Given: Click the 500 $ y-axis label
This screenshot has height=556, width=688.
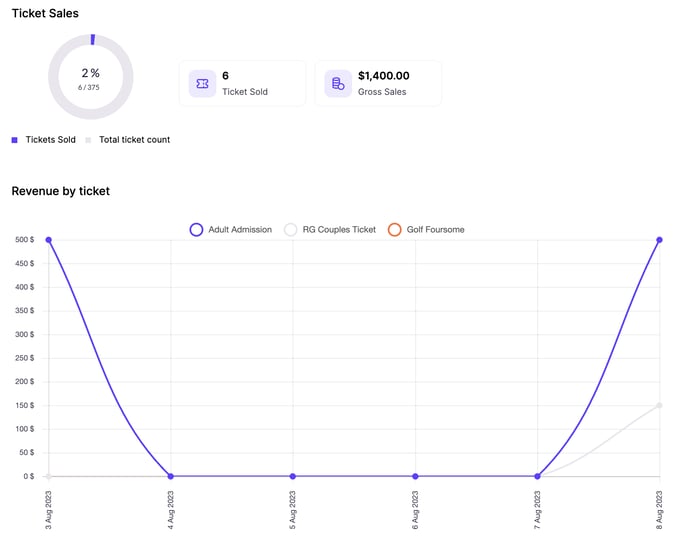Looking at the screenshot, I should pos(25,240).
